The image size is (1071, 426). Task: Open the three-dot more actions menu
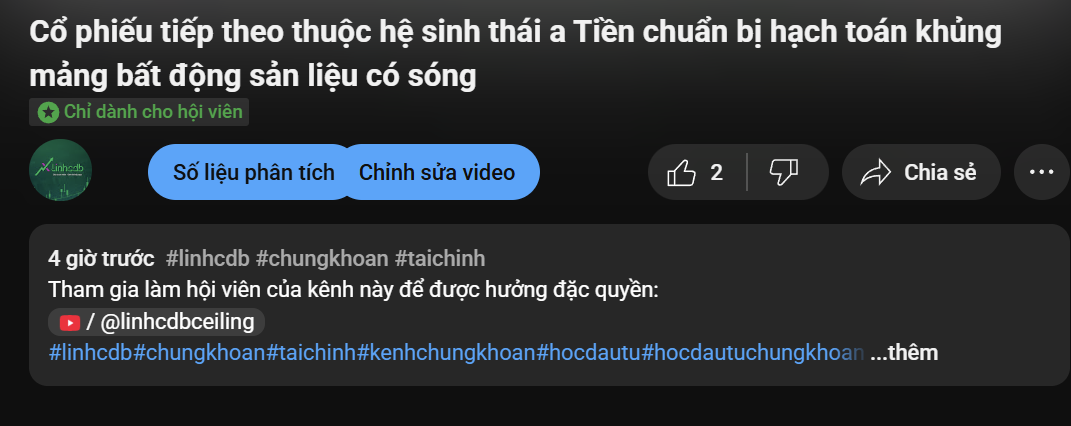click(x=1041, y=172)
